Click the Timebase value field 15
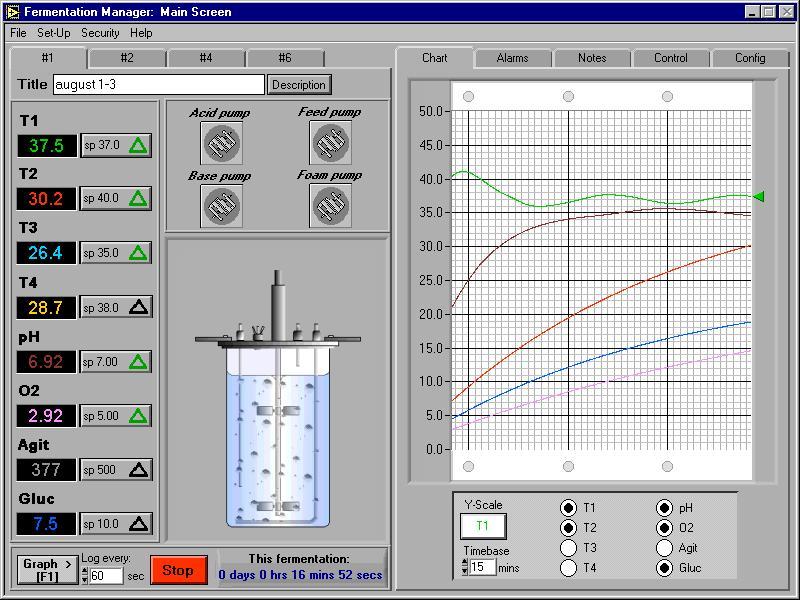Screen dimensions: 800x600 click(x=483, y=567)
